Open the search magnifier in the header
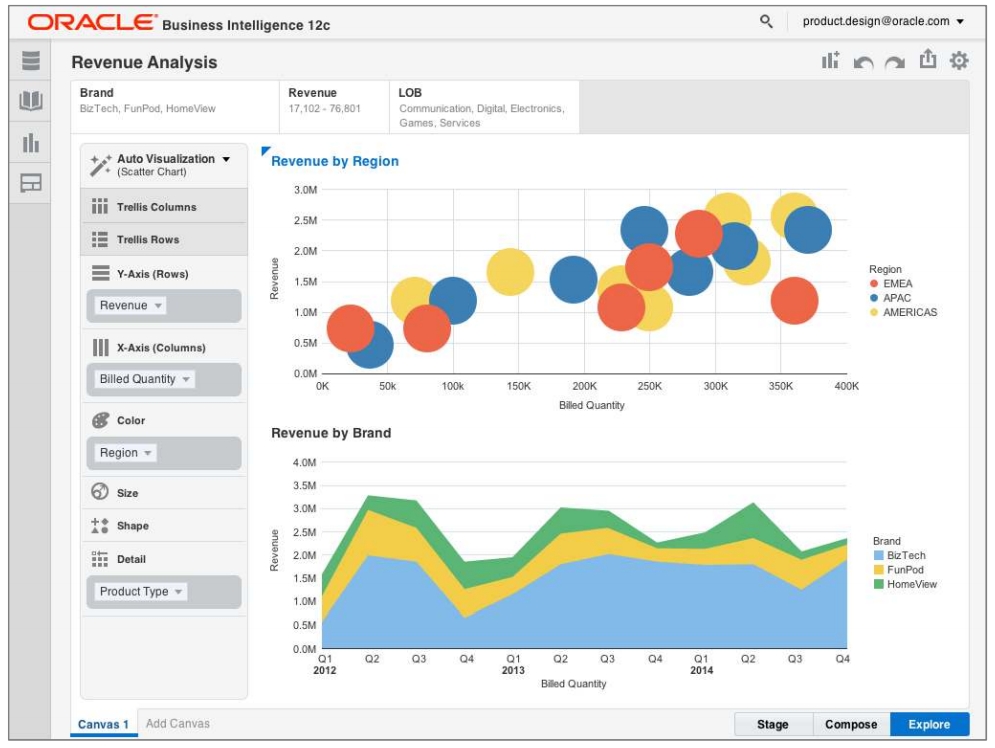 coord(766,22)
